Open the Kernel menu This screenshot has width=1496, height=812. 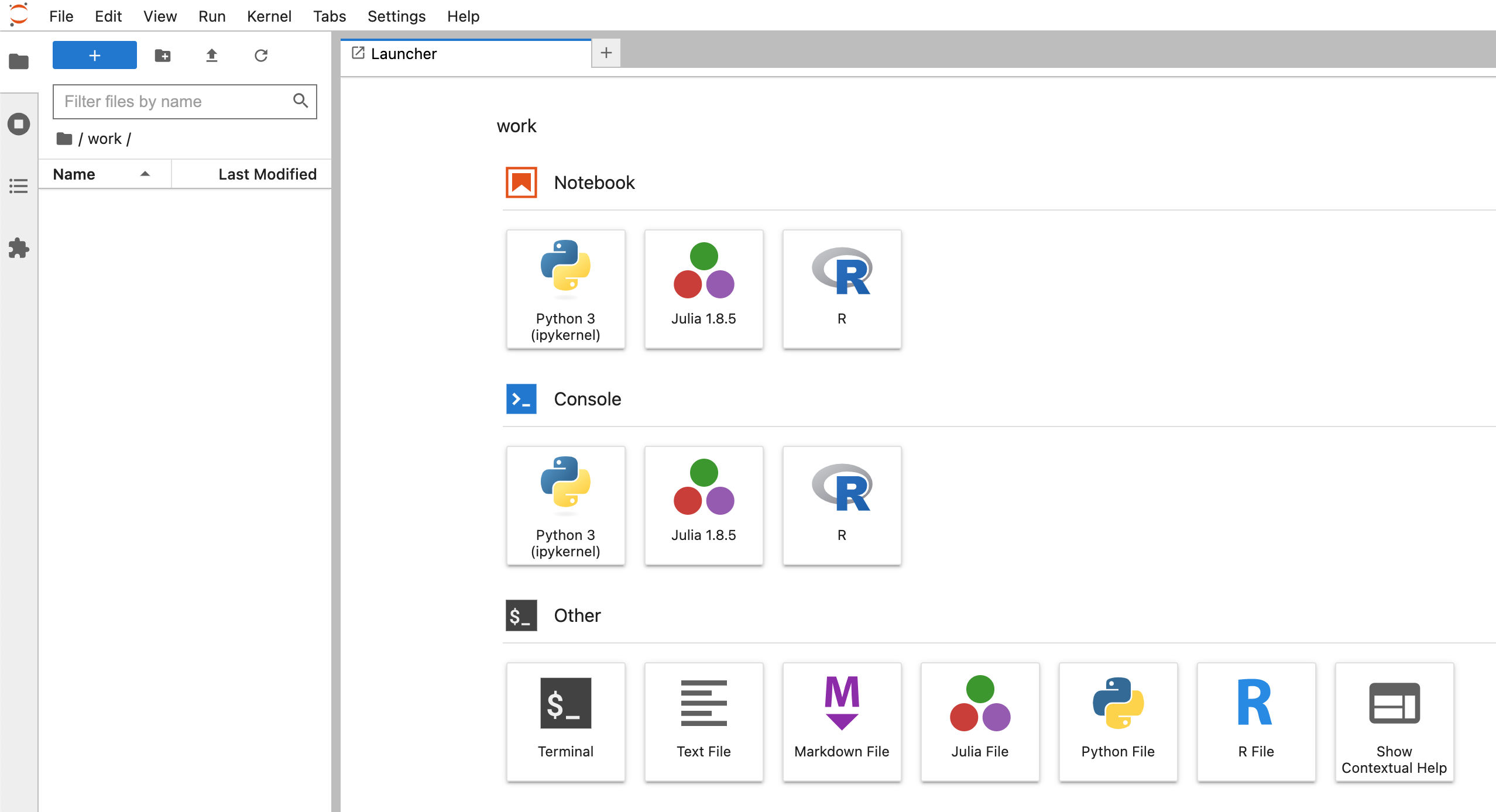269,16
